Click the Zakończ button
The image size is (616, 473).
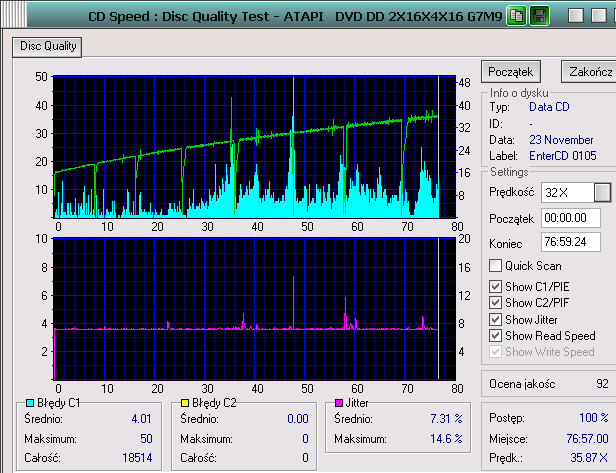click(x=589, y=72)
